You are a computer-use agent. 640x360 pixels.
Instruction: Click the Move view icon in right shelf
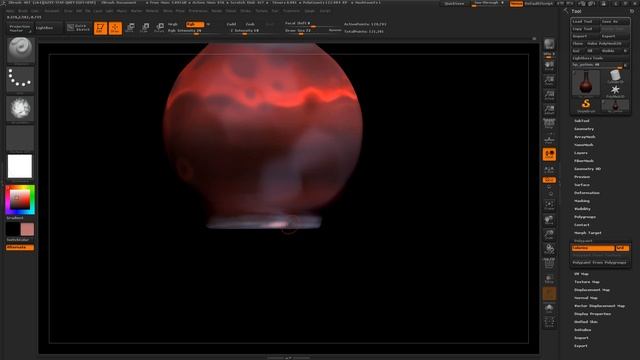549,220
